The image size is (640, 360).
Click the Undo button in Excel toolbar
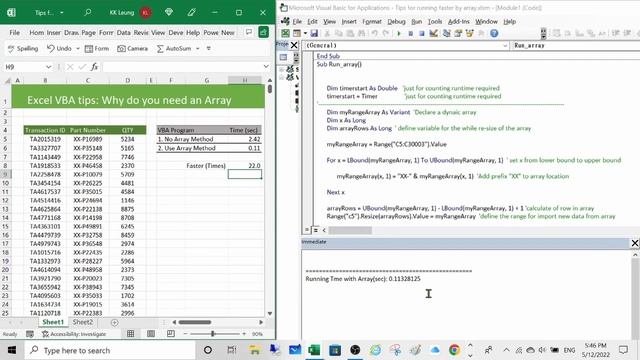click(59, 49)
